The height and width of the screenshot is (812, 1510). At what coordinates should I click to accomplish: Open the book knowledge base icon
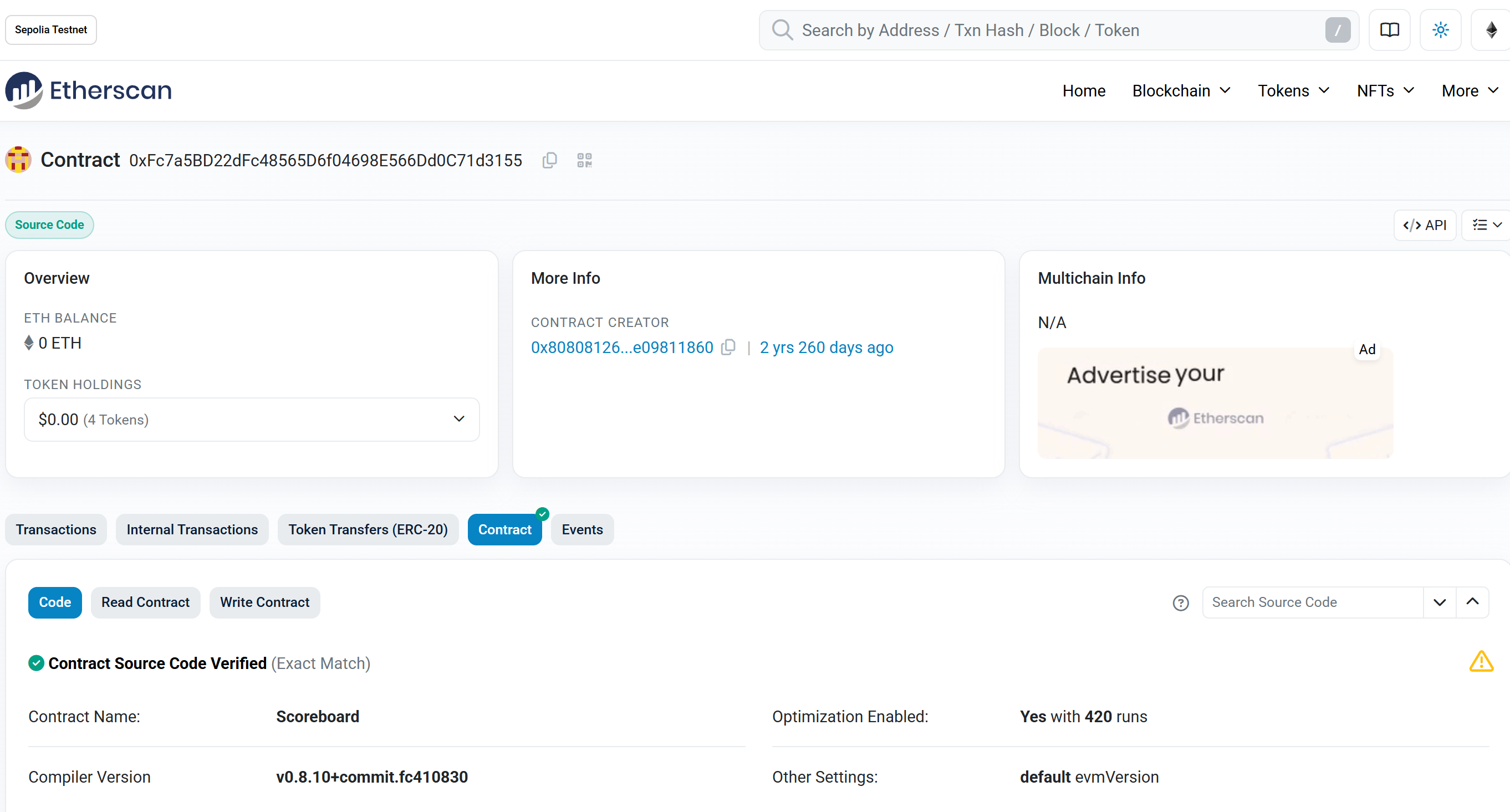[x=1389, y=30]
